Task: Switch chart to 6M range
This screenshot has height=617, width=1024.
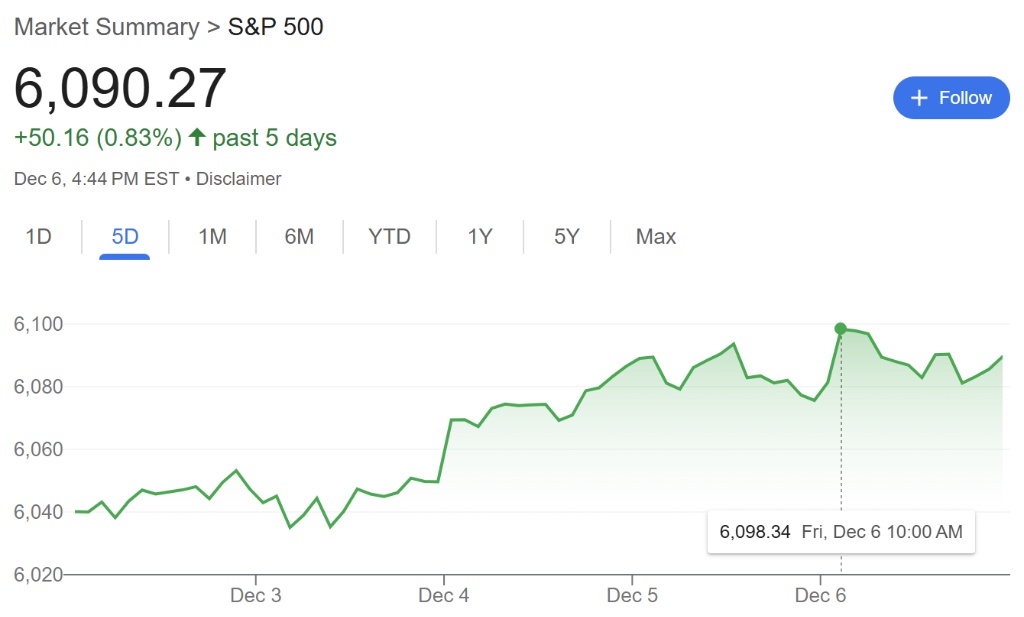Action: (x=299, y=237)
